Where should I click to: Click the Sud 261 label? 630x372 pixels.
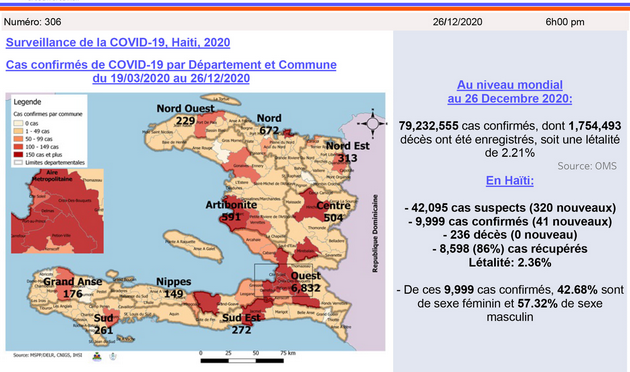click(103, 324)
